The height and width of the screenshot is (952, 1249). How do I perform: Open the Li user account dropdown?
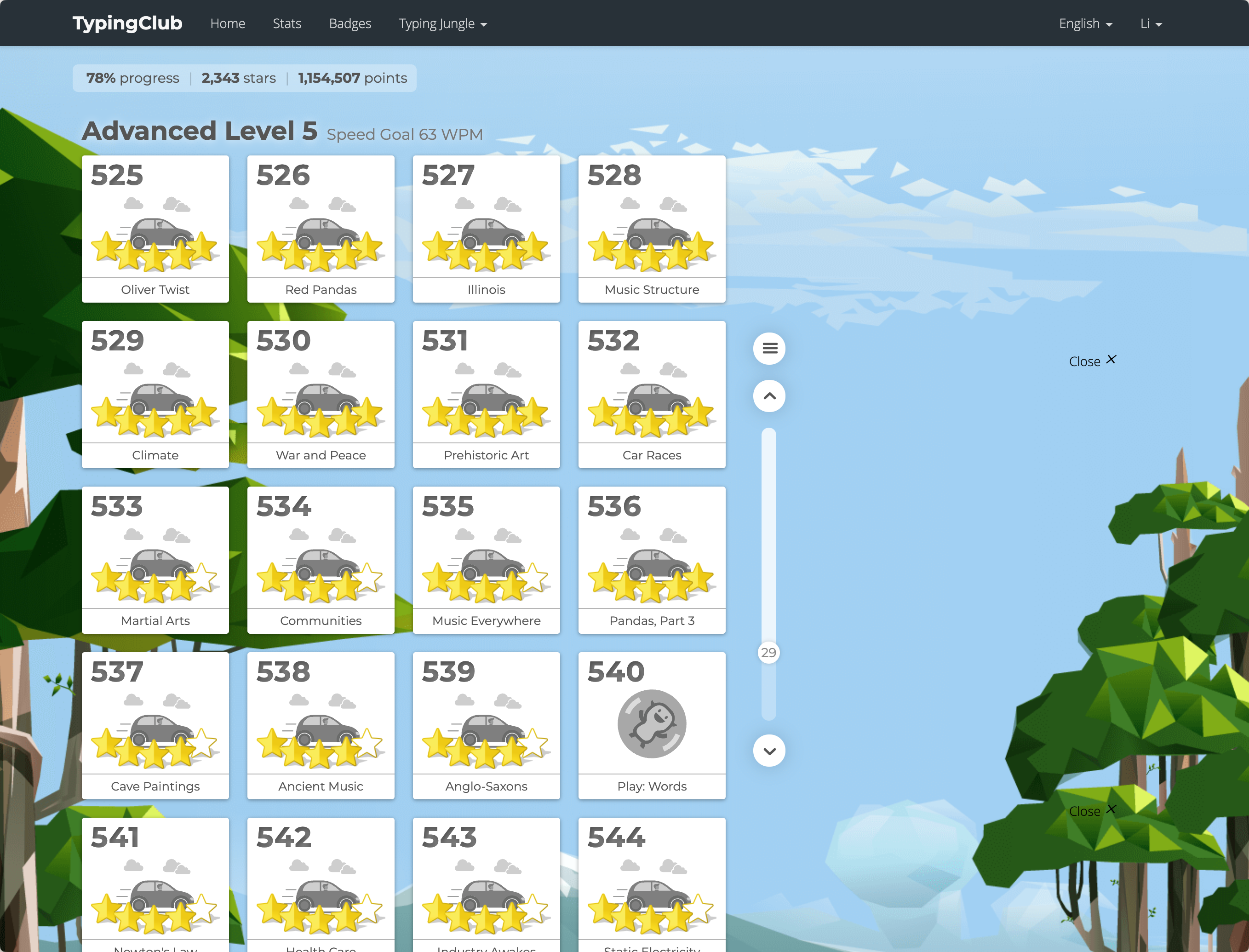(x=1151, y=24)
